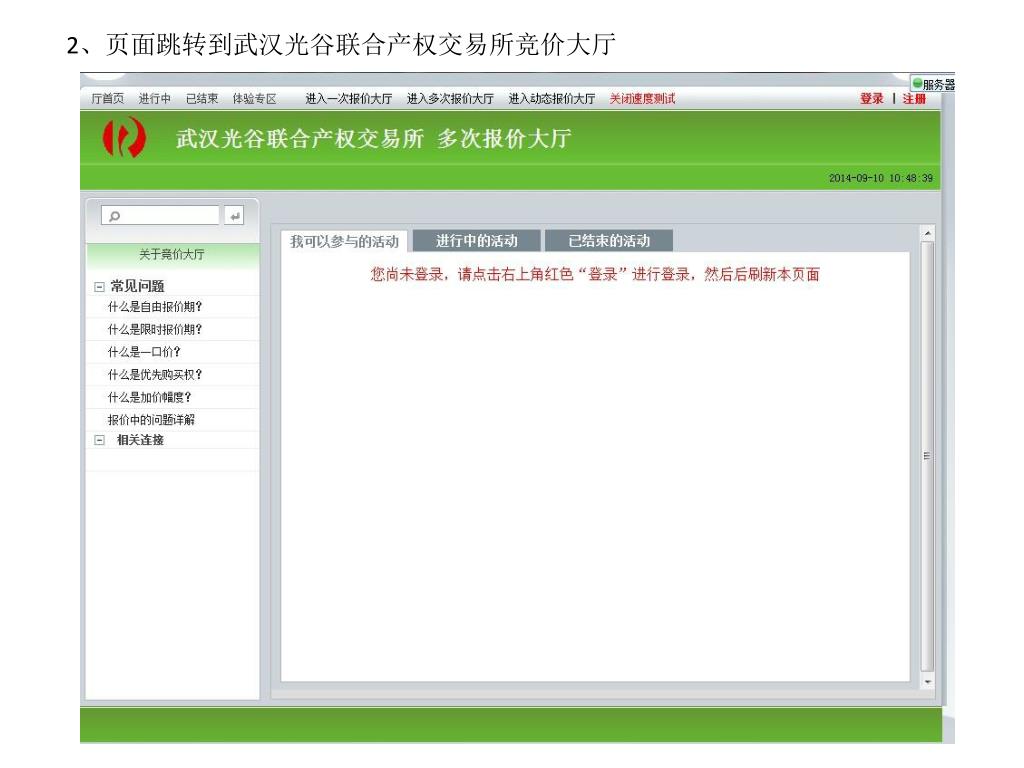Open 报价中的问题详解 item
Image resolution: width=1024 pixels, height=768 pixels.
click(151, 419)
